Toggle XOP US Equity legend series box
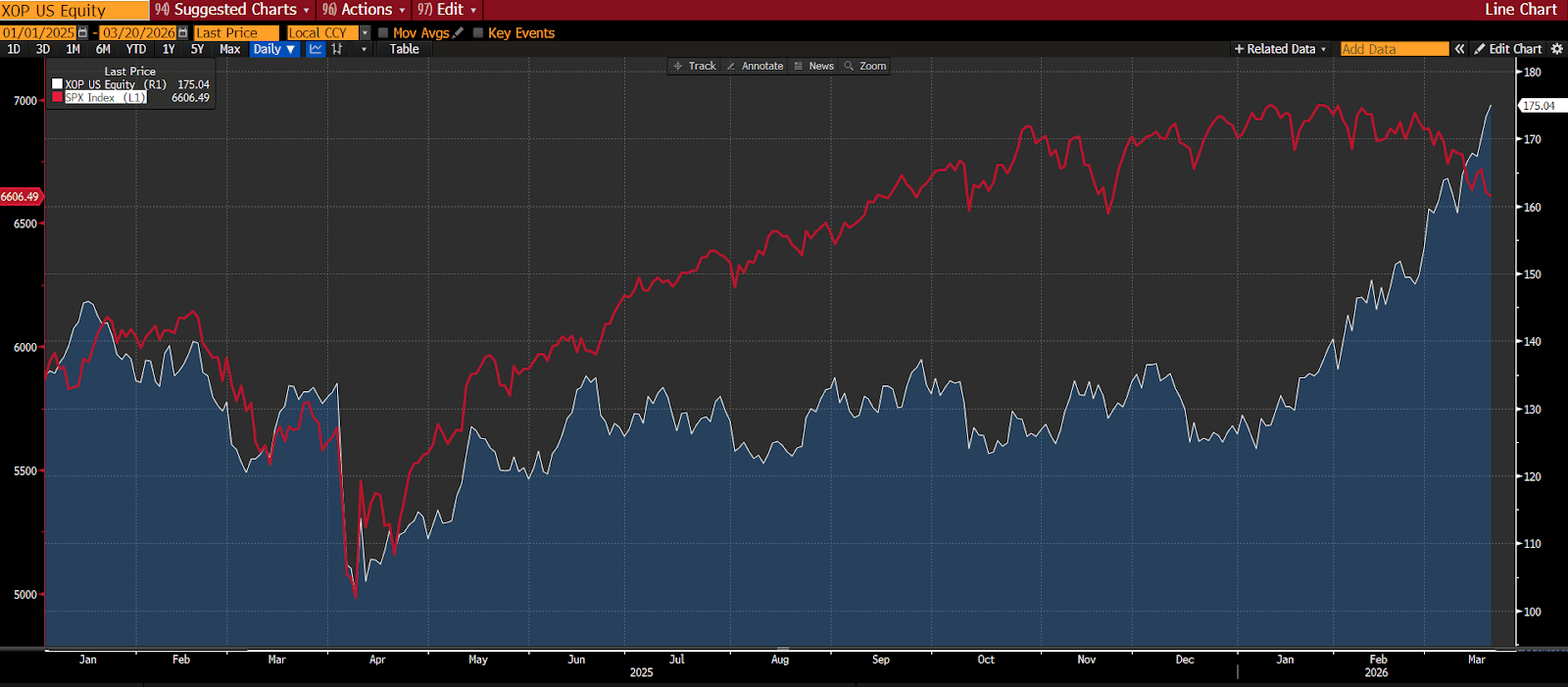The width and height of the screenshot is (1568, 687). point(58,84)
